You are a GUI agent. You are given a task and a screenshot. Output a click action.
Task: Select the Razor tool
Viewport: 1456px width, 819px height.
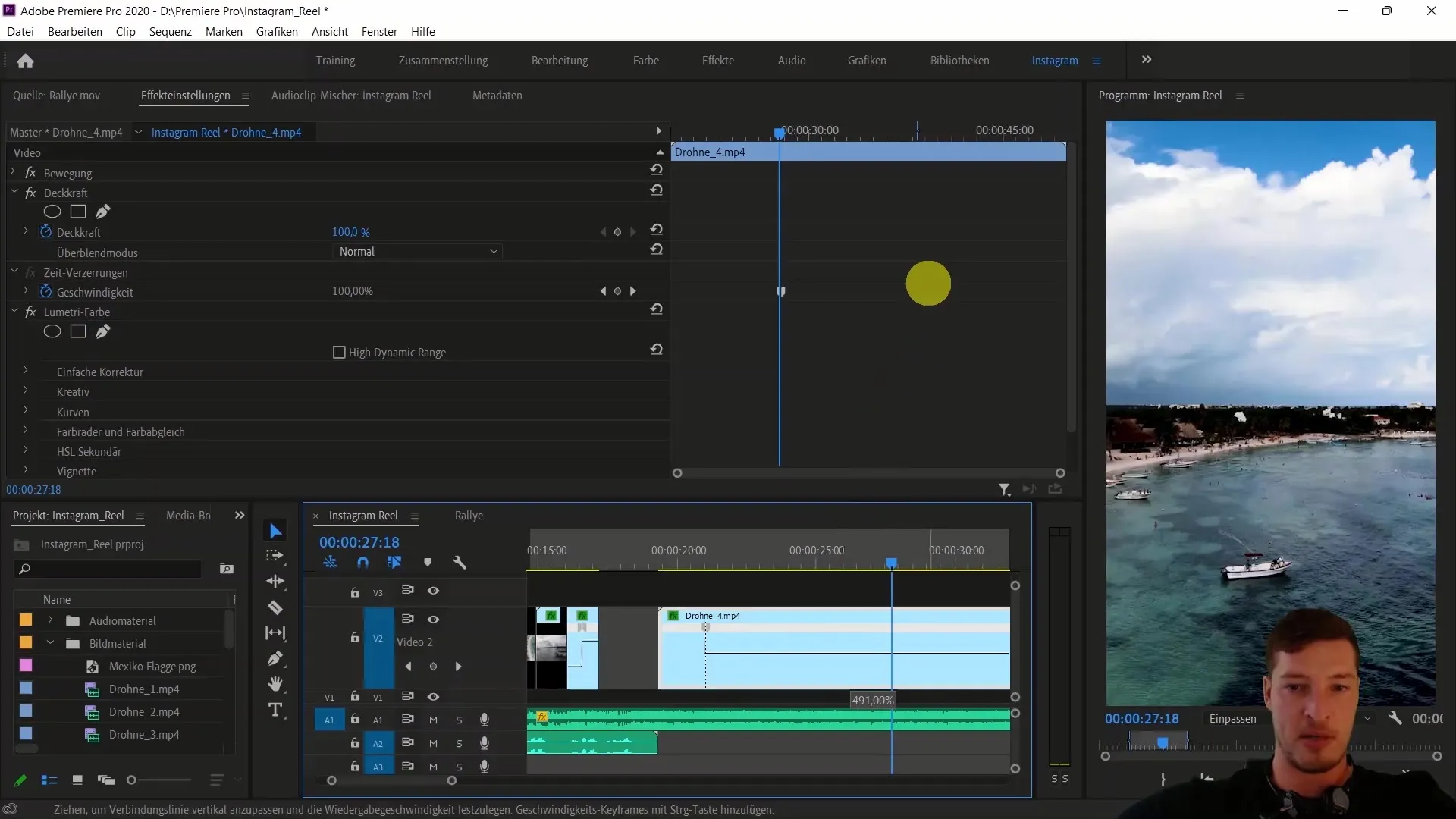tap(275, 607)
